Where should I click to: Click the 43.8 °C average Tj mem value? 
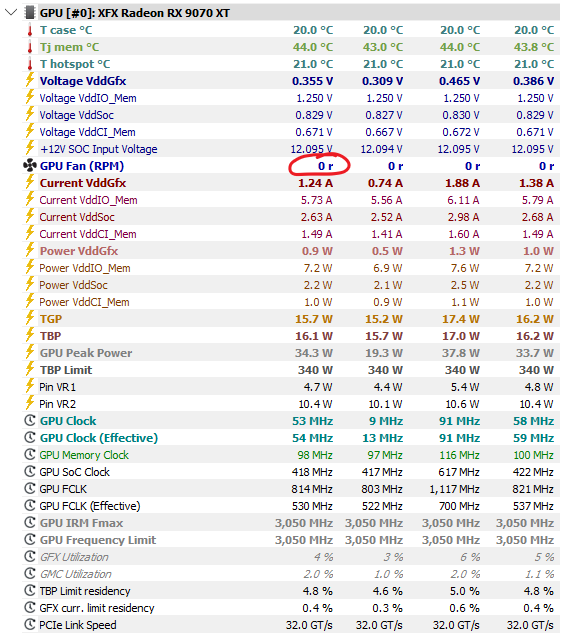pyautogui.click(x=534, y=47)
